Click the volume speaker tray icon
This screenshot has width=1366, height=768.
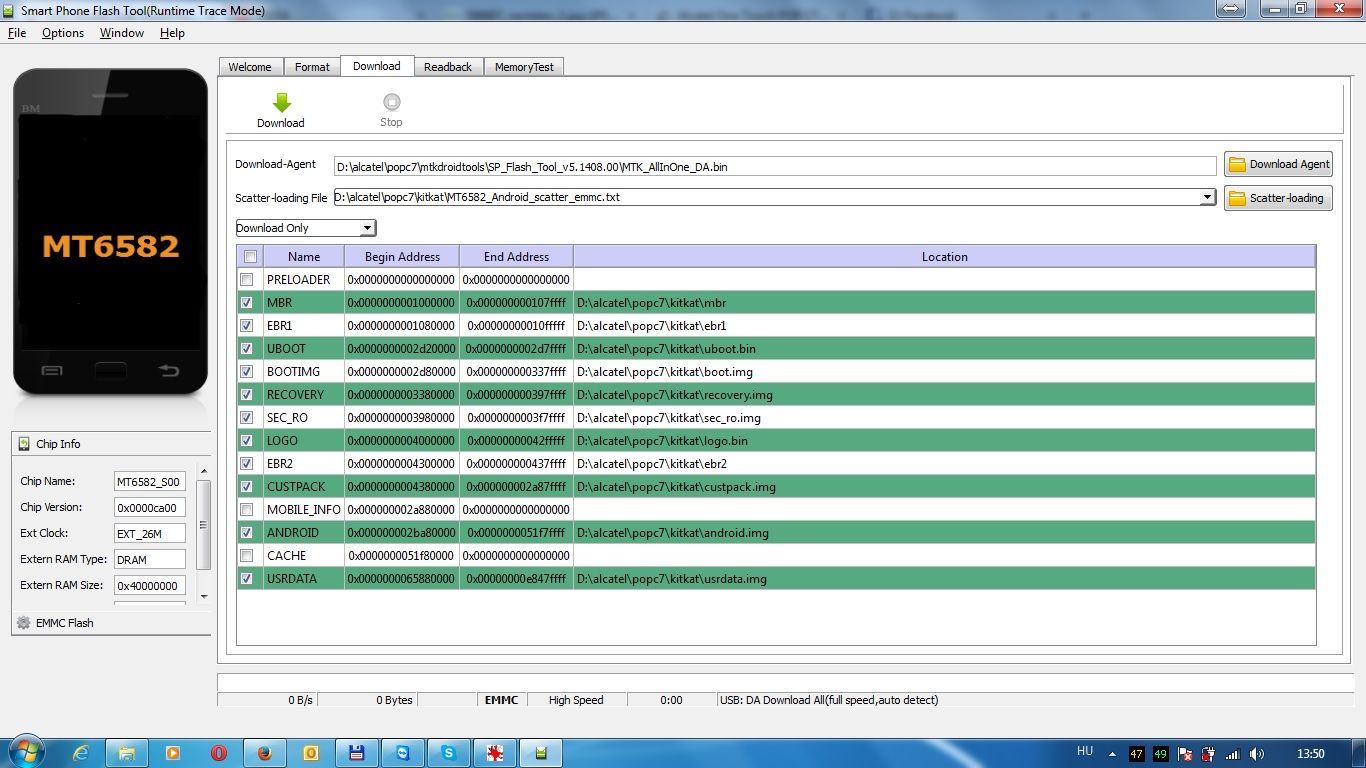tap(1256, 754)
